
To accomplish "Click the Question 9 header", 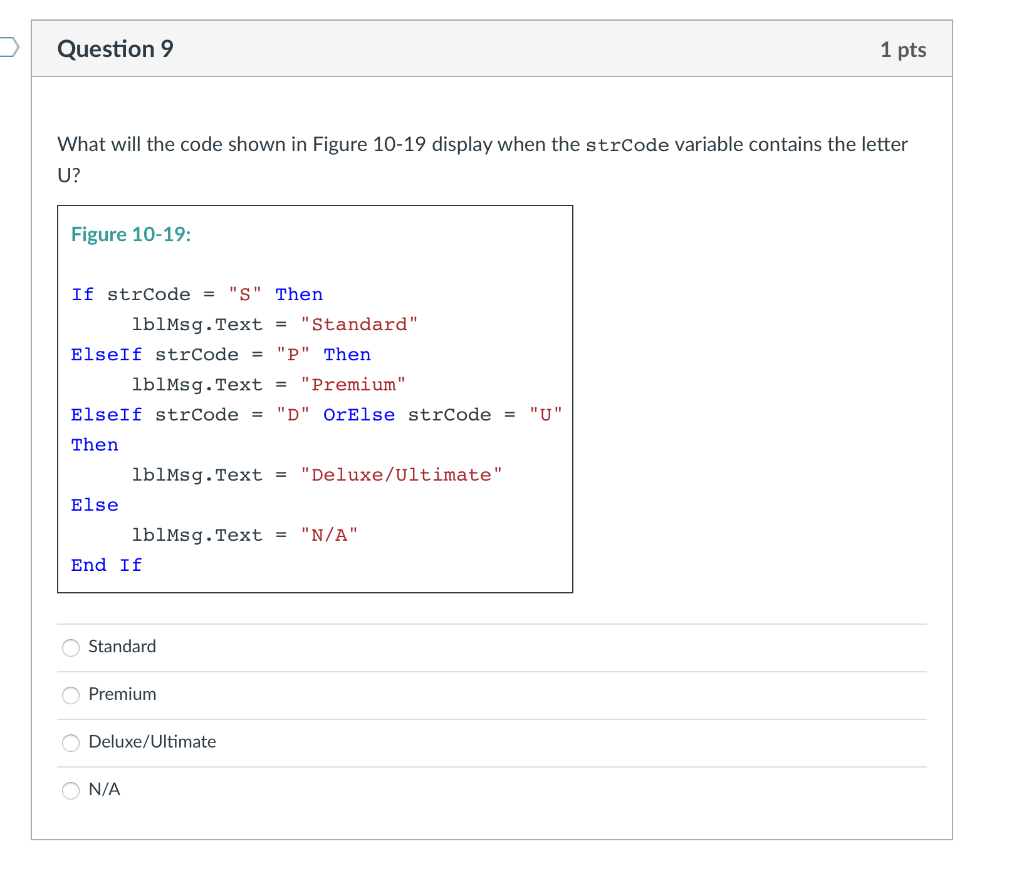I will pos(115,48).
